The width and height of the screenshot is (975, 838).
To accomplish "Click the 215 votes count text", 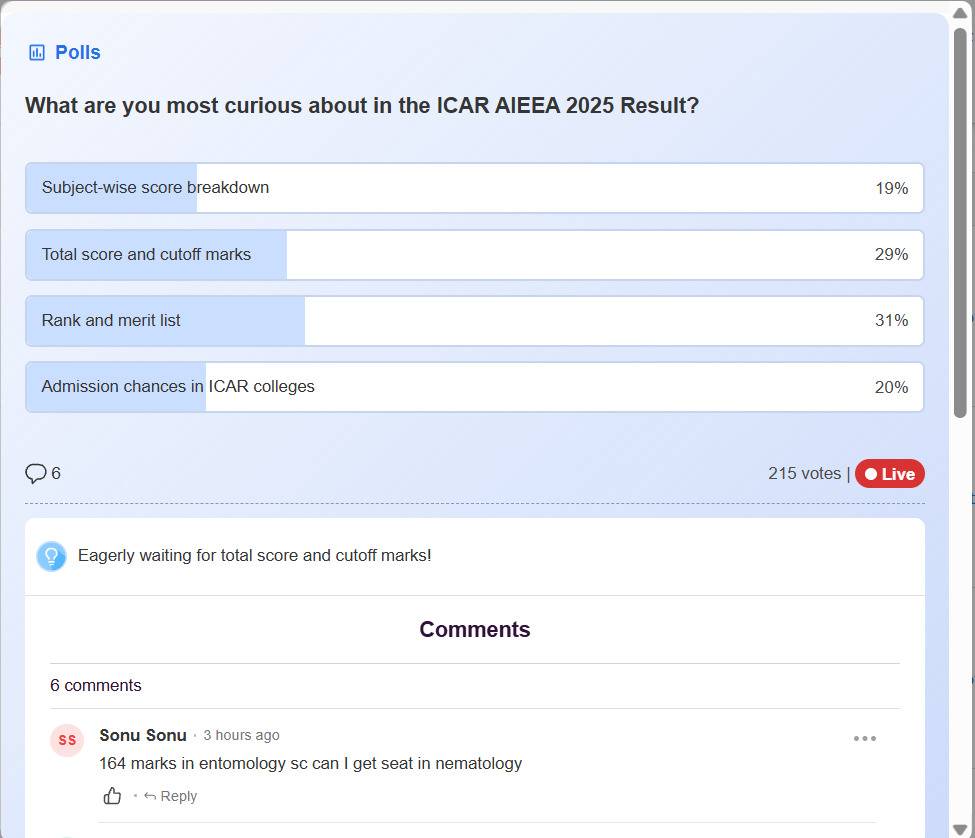I will click(x=804, y=474).
